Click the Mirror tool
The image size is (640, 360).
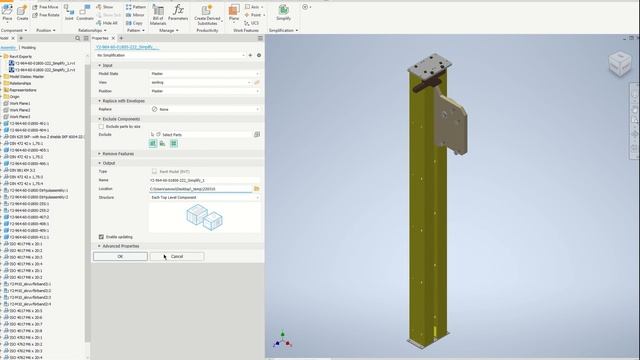[135, 15]
